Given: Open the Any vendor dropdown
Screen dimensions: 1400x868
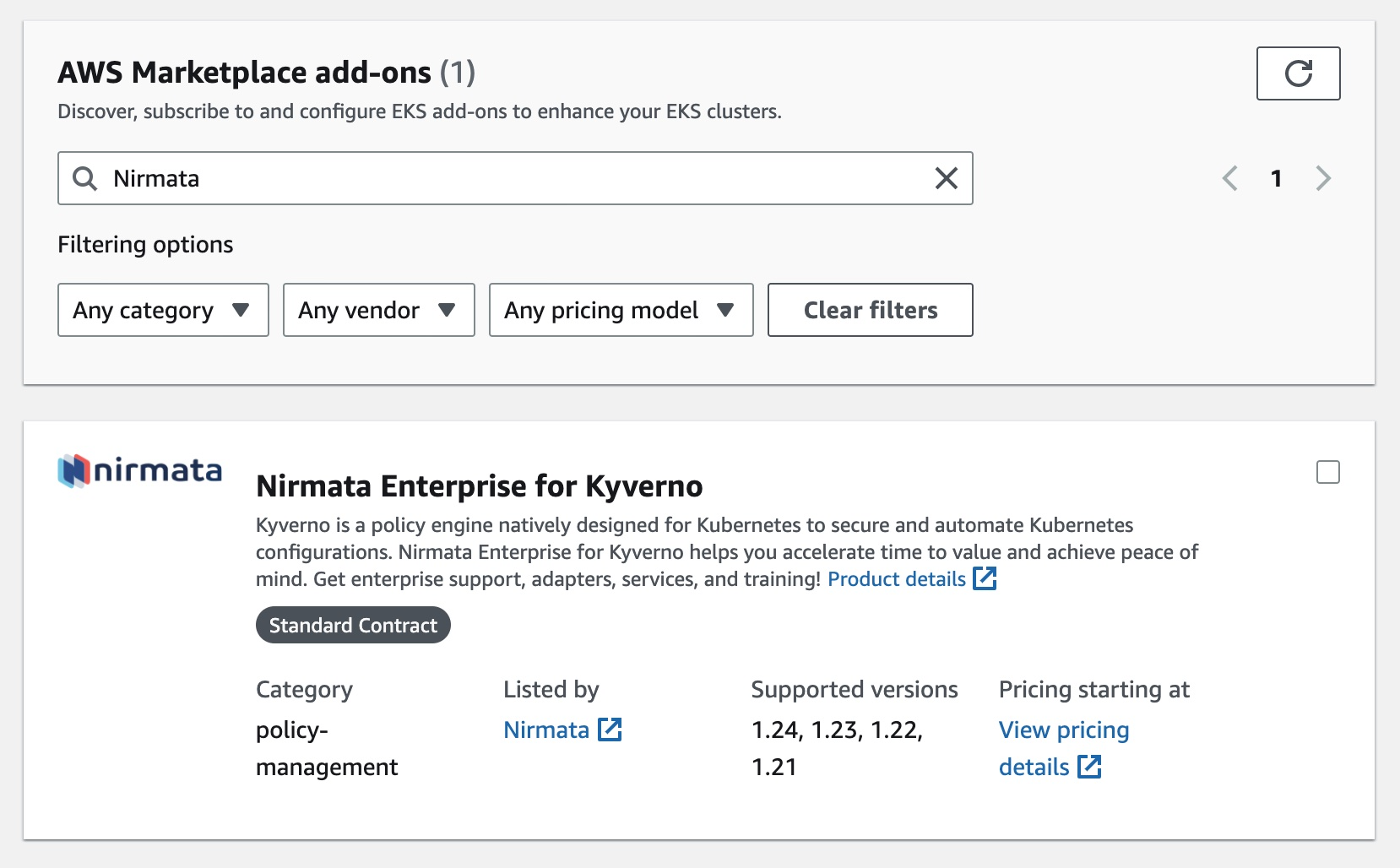Looking at the screenshot, I should click(379, 310).
